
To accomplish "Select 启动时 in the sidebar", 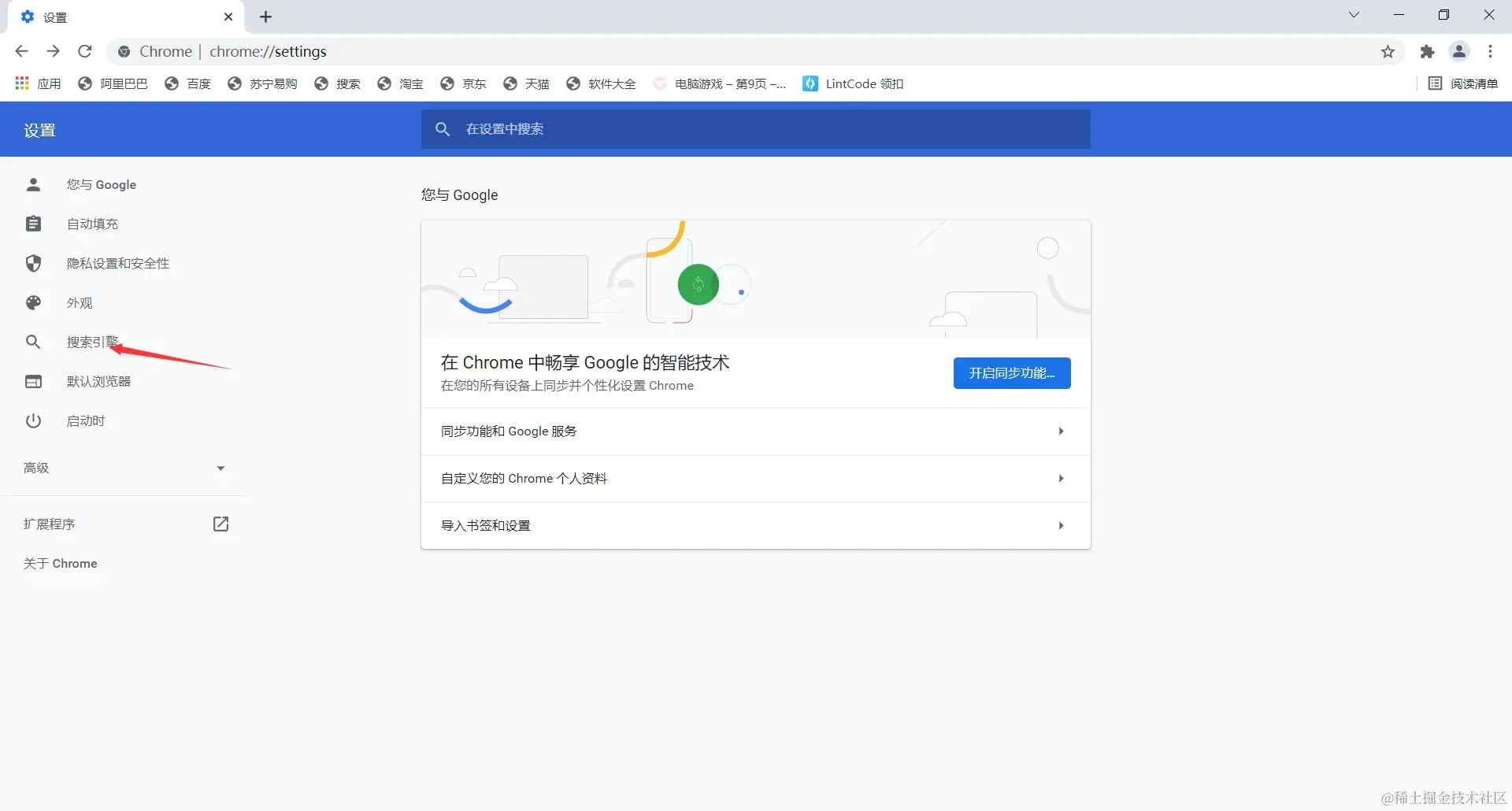I will click(86, 420).
